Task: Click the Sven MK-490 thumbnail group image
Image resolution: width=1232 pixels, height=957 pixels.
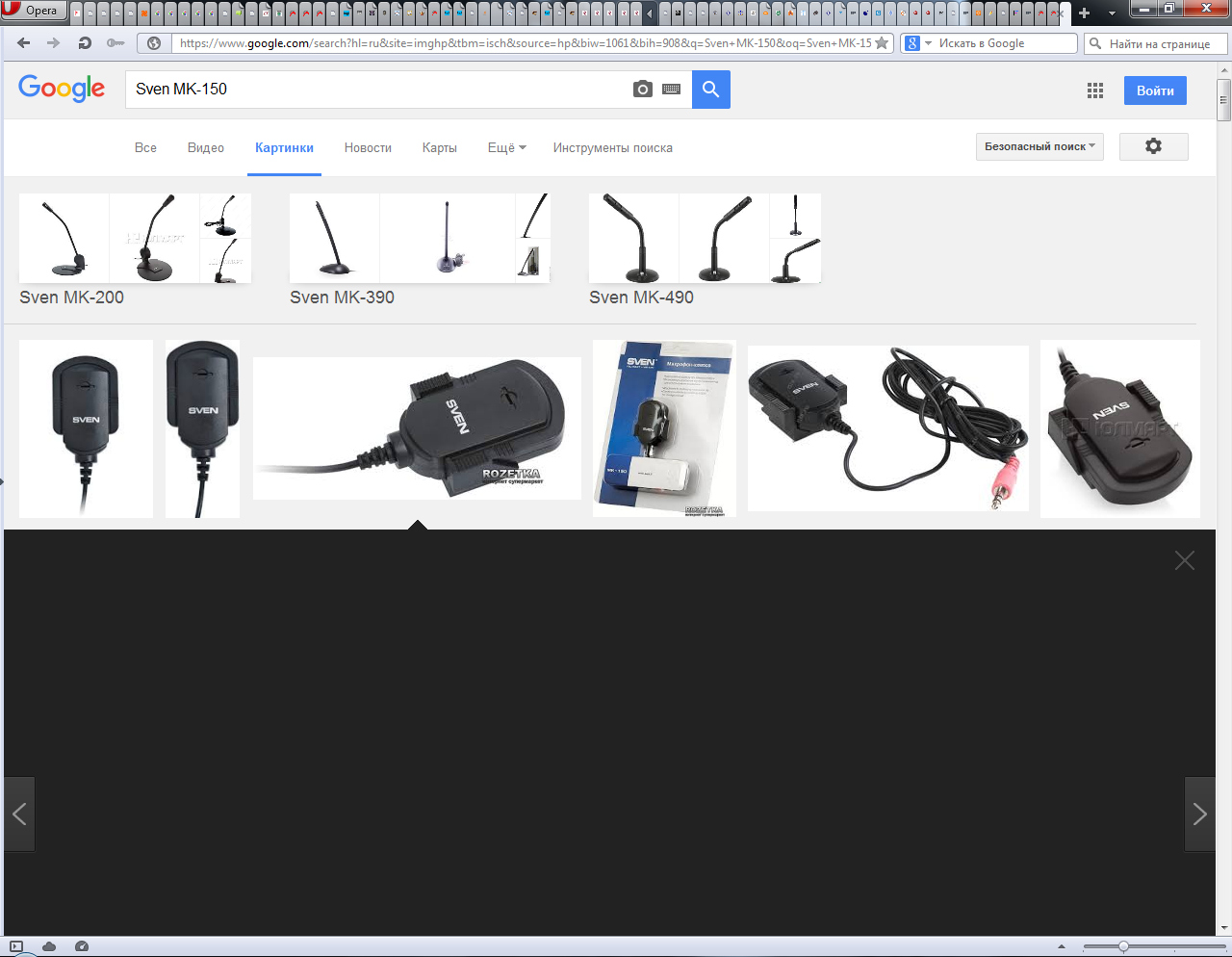Action: tap(706, 238)
